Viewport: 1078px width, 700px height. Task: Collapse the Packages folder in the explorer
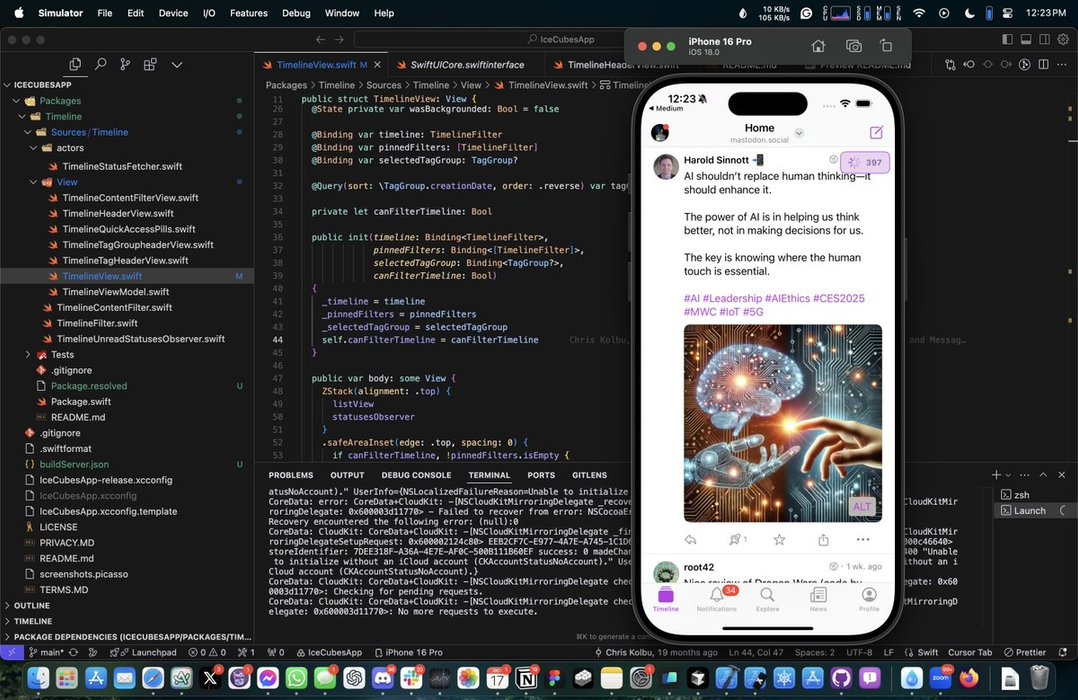pyautogui.click(x=16, y=100)
